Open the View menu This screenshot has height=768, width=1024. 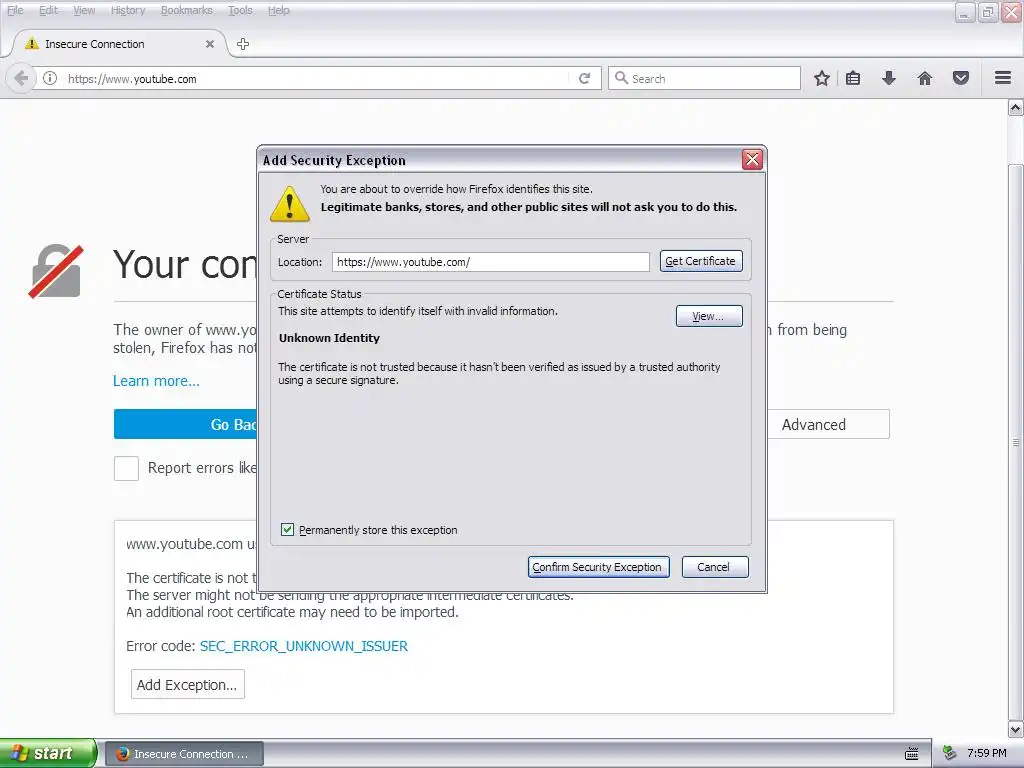tap(84, 10)
